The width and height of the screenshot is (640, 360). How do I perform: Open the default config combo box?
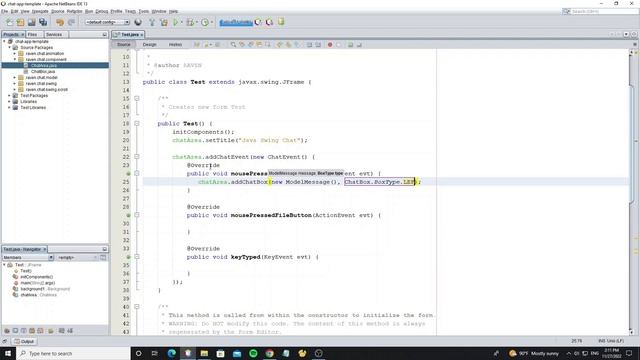tap(107, 22)
